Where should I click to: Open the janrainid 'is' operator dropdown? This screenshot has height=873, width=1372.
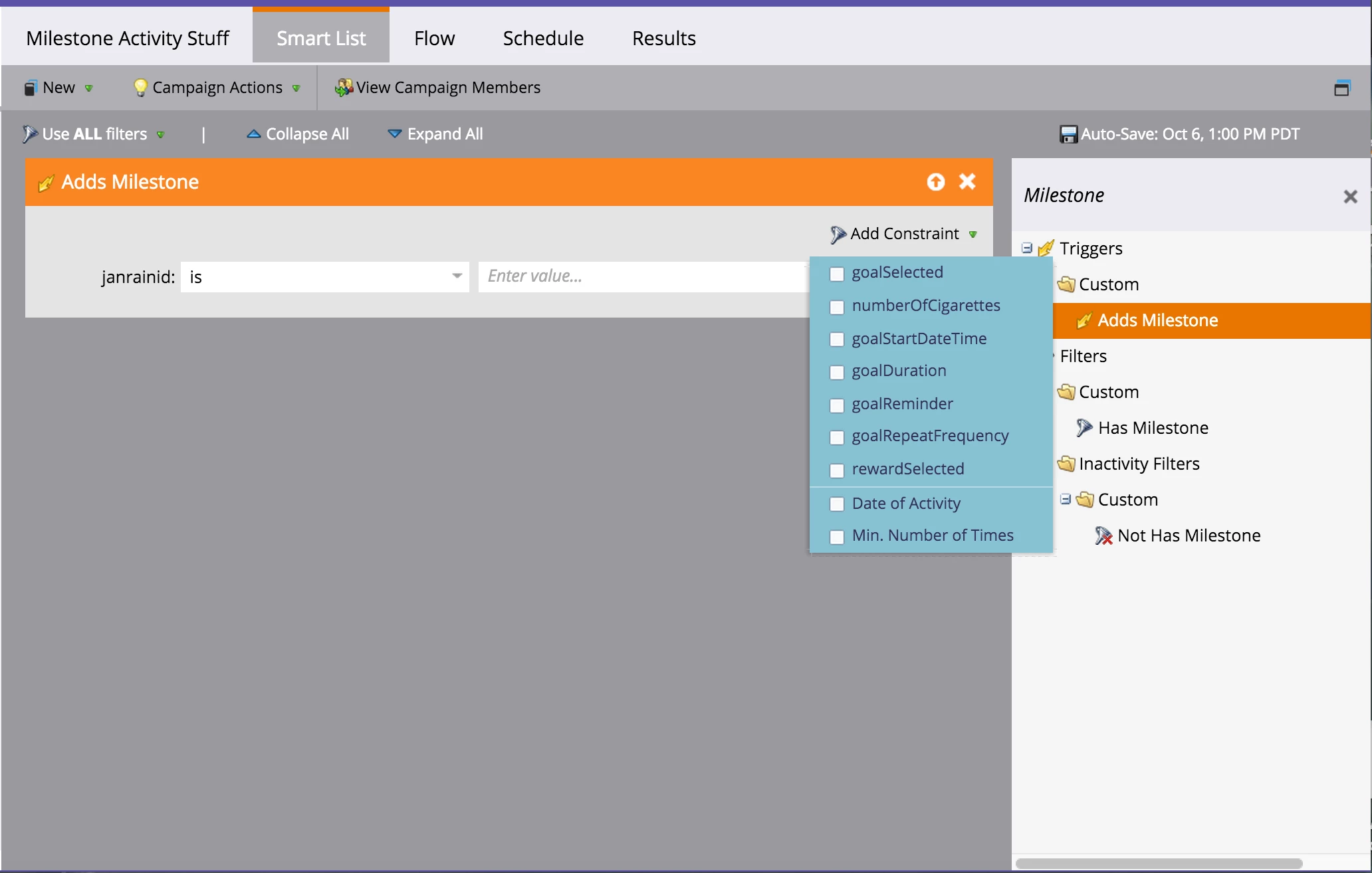pyautogui.click(x=457, y=276)
